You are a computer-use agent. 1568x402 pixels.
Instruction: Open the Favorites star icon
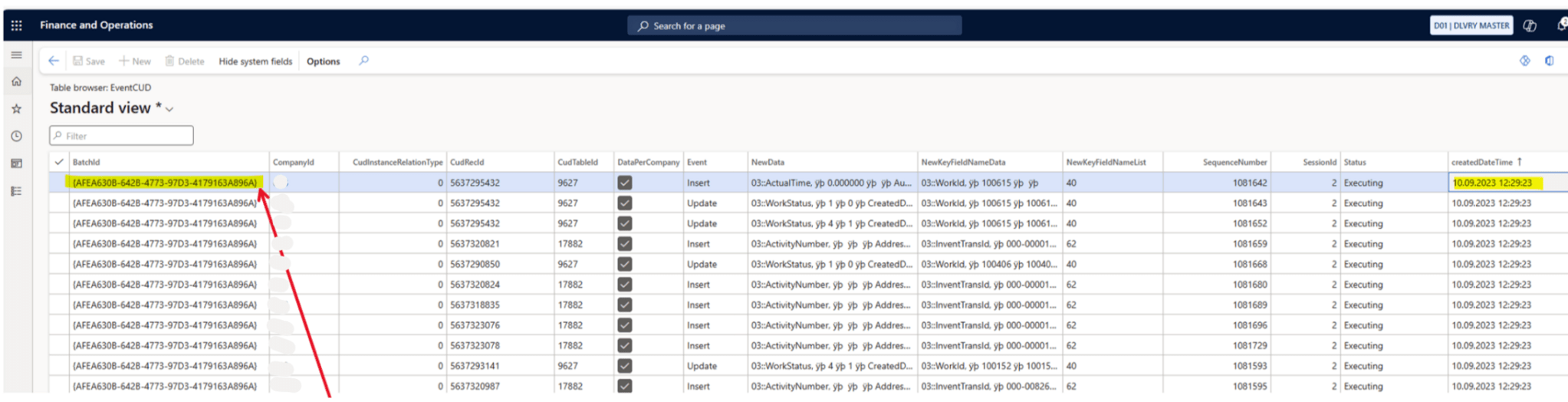[x=16, y=109]
